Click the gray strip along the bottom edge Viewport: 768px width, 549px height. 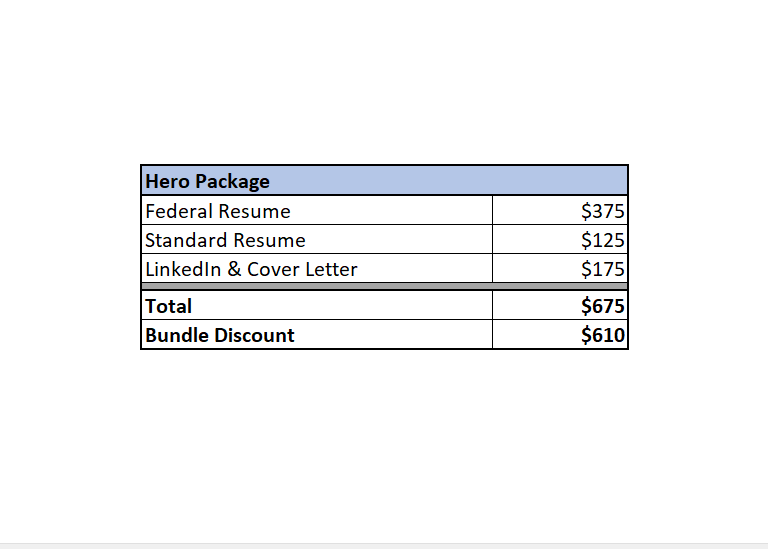(x=384, y=546)
